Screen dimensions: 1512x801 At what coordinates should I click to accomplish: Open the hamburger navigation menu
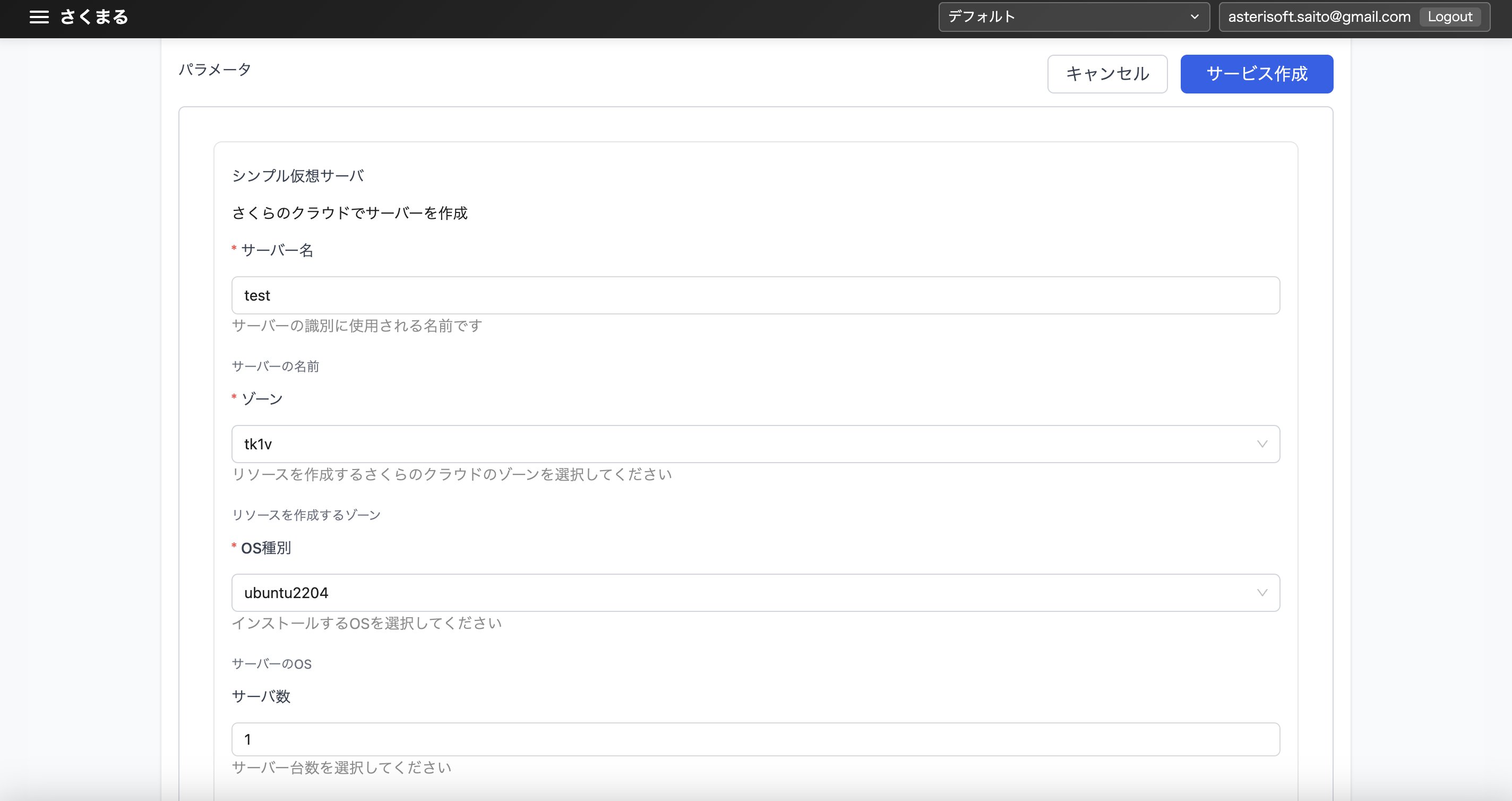tap(39, 17)
